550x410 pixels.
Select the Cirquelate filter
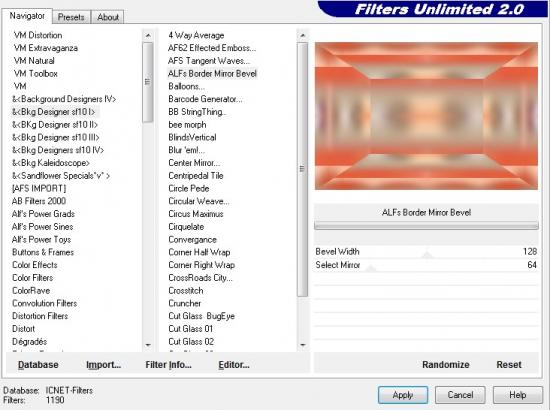click(x=186, y=227)
